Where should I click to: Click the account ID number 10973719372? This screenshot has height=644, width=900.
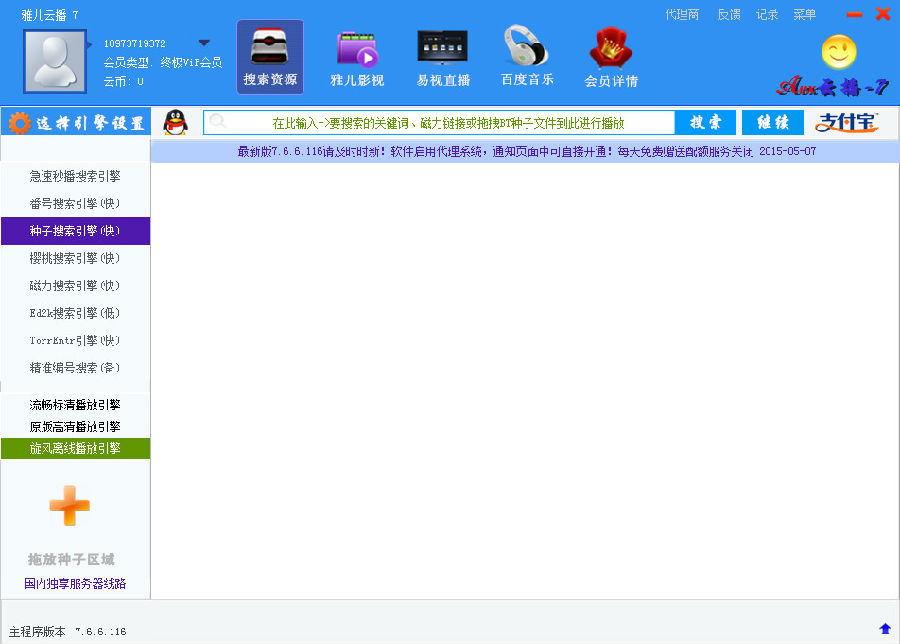[134, 44]
